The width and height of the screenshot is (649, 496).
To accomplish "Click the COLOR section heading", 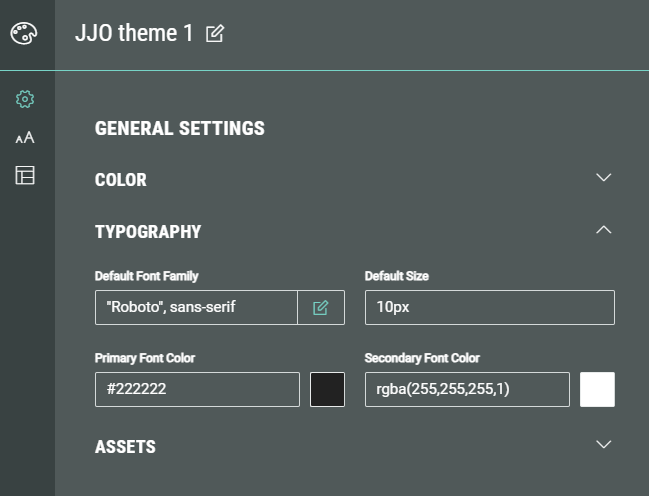I will (x=121, y=180).
